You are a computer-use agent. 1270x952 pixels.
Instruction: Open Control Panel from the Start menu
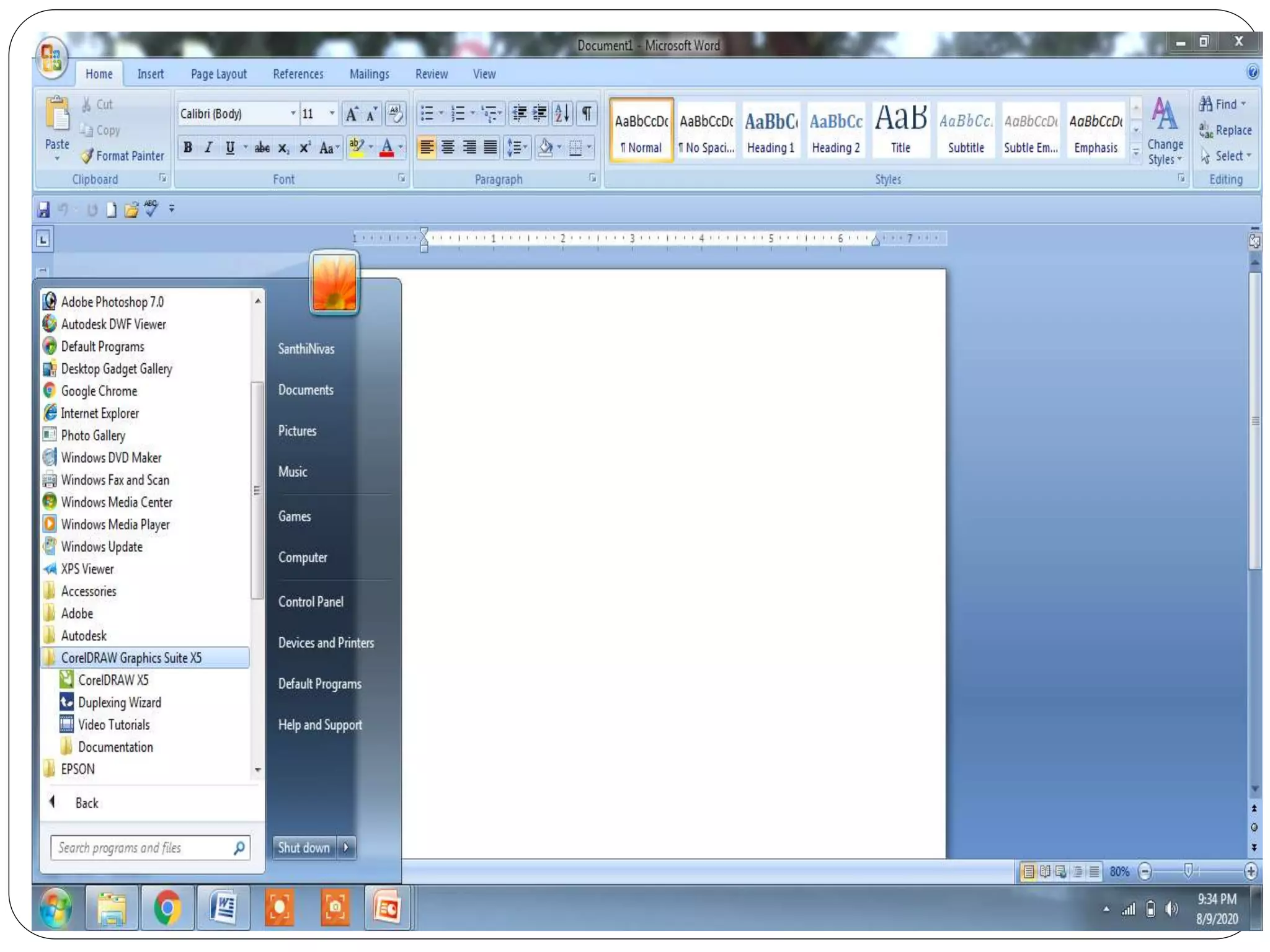(310, 601)
